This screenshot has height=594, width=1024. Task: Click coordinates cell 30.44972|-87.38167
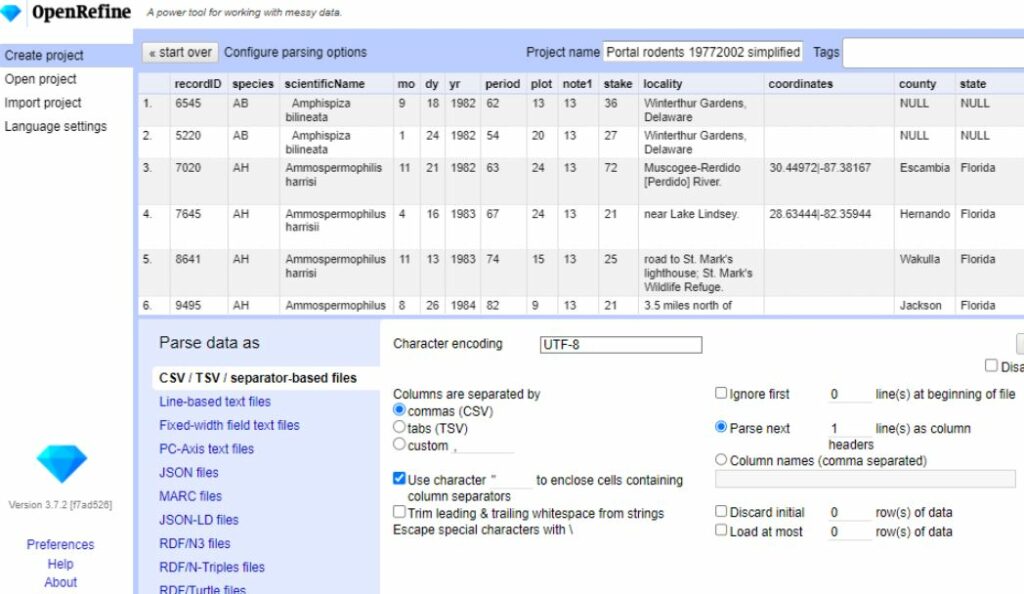(820, 168)
